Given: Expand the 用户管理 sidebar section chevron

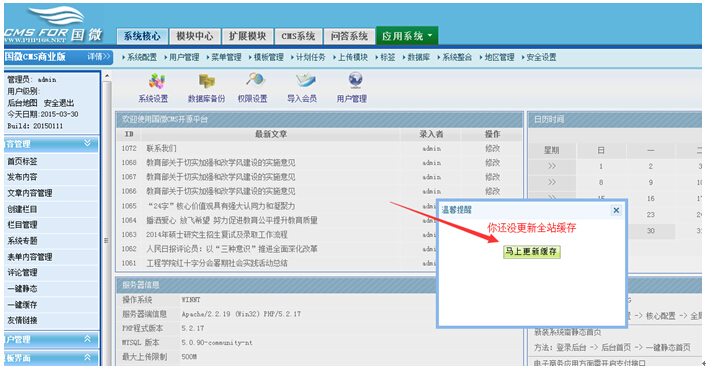Looking at the screenshot, I should tap(88, 339).
